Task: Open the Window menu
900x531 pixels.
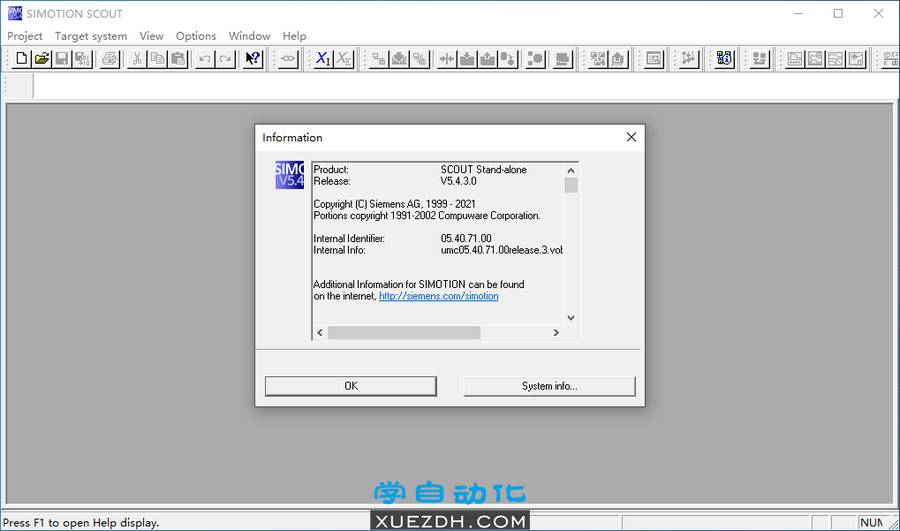Action: pos(249,36)
